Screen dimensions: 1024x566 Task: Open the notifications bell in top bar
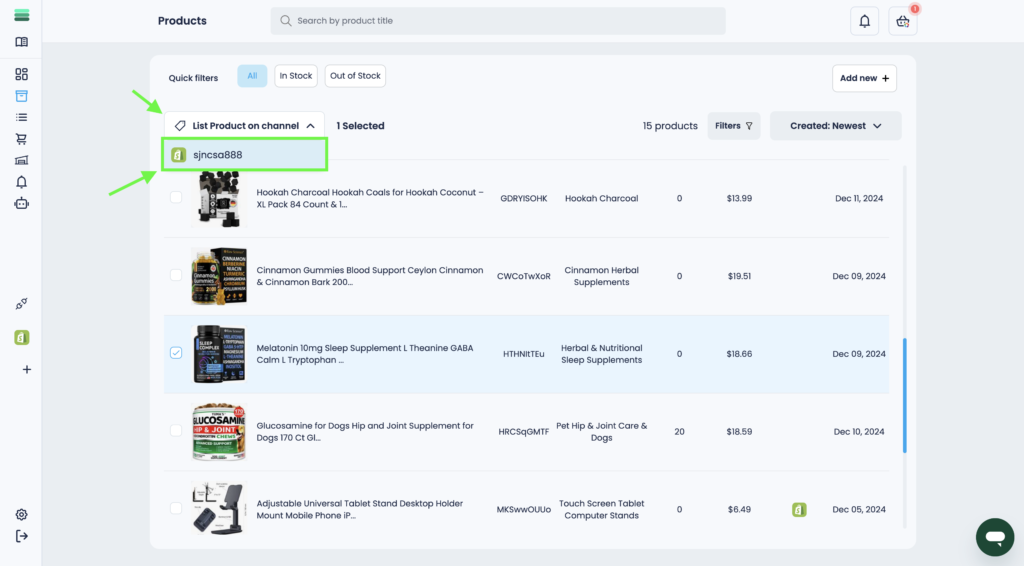pyautogui.click(x=864, y=21)
